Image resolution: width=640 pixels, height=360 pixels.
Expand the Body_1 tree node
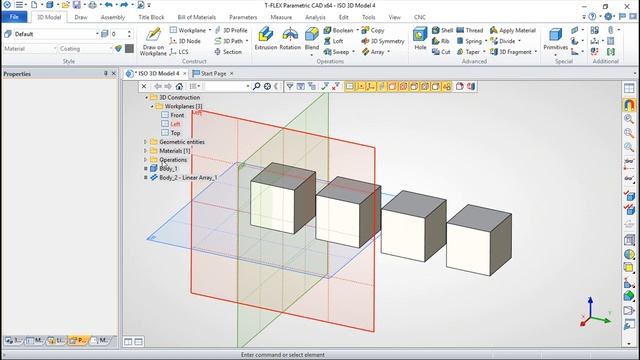click(x=145, y=169)
